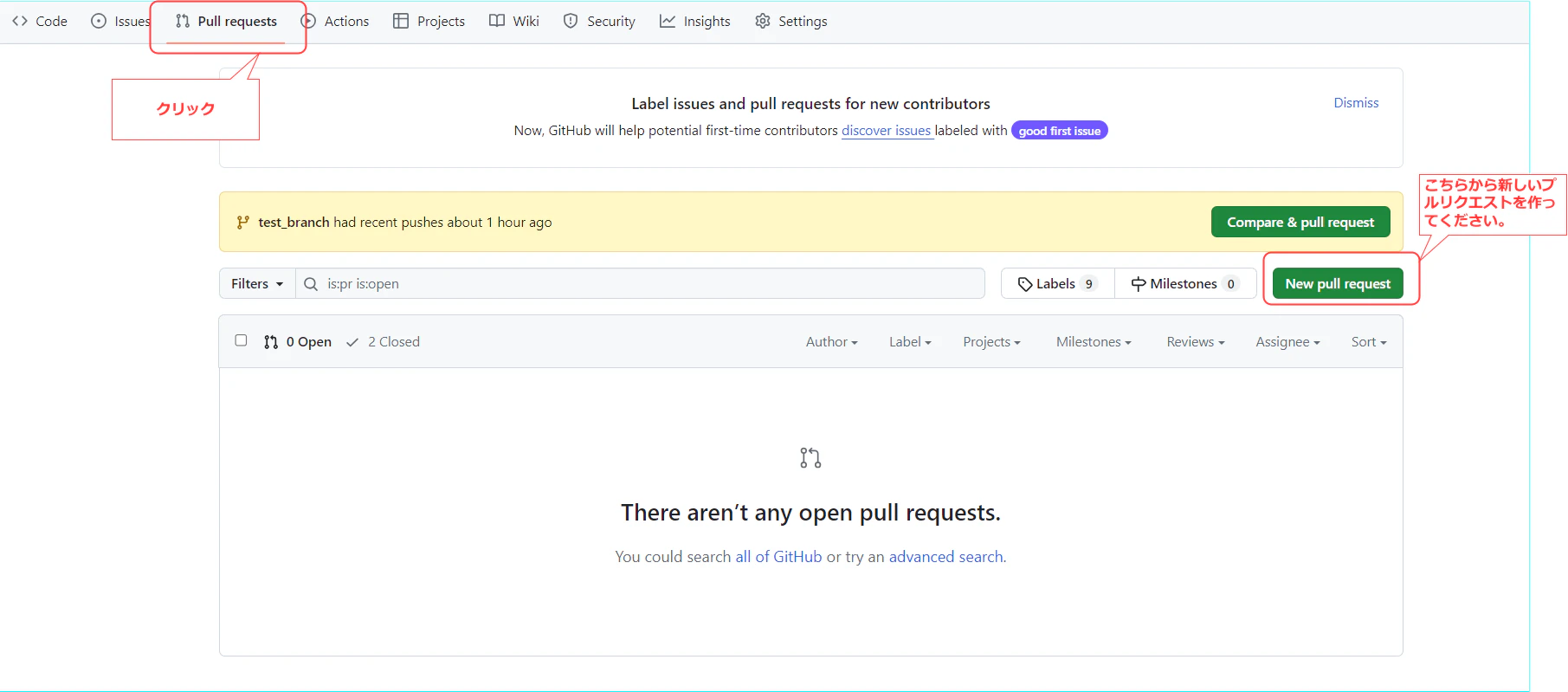Dismiss the new contributors banner
Screen dimensions: 1568x692
(1356, 102)
